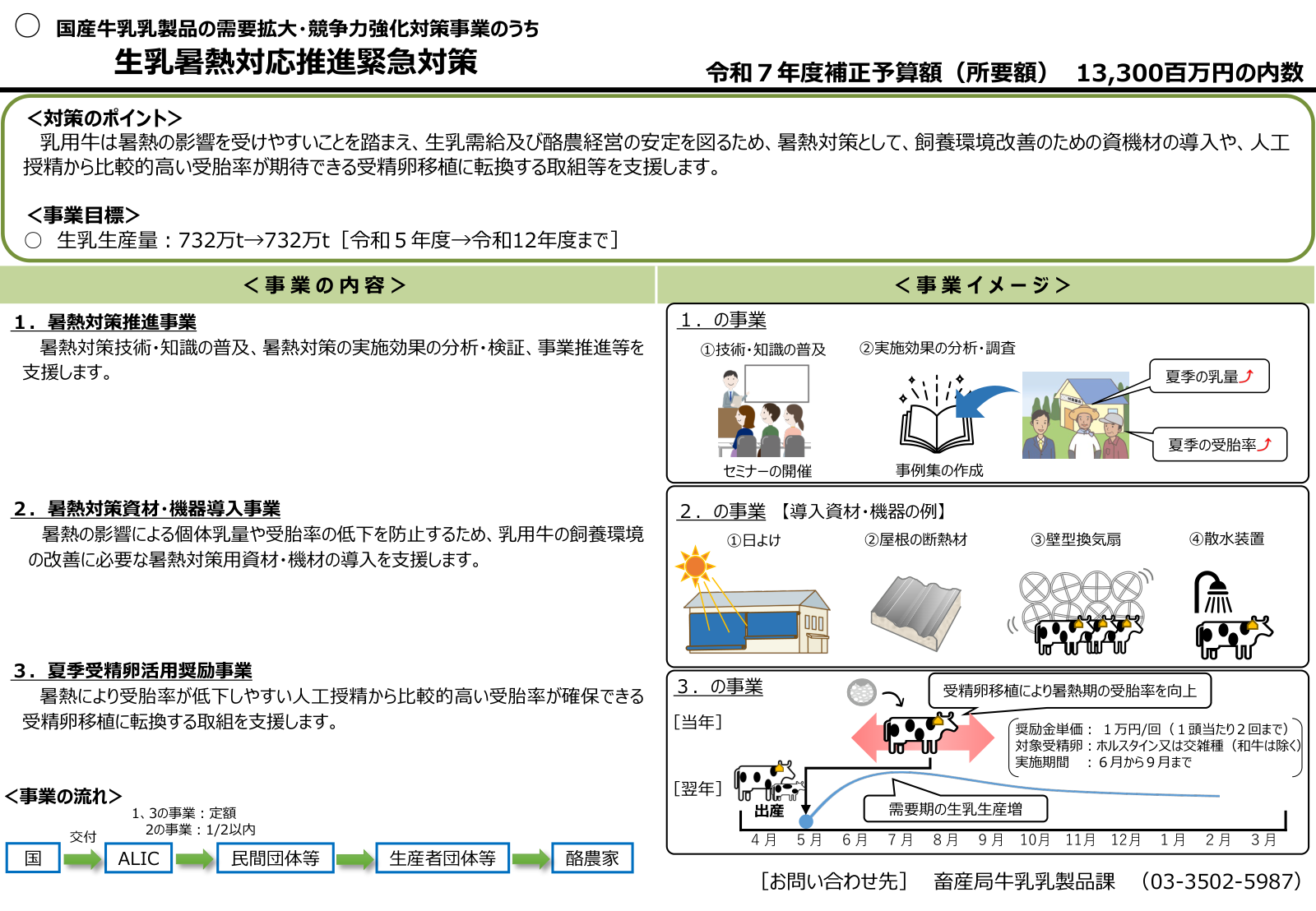
Task: Click green arrow before 生産者団体等 box
Action: pyautogui.click(x=354, y=860)
